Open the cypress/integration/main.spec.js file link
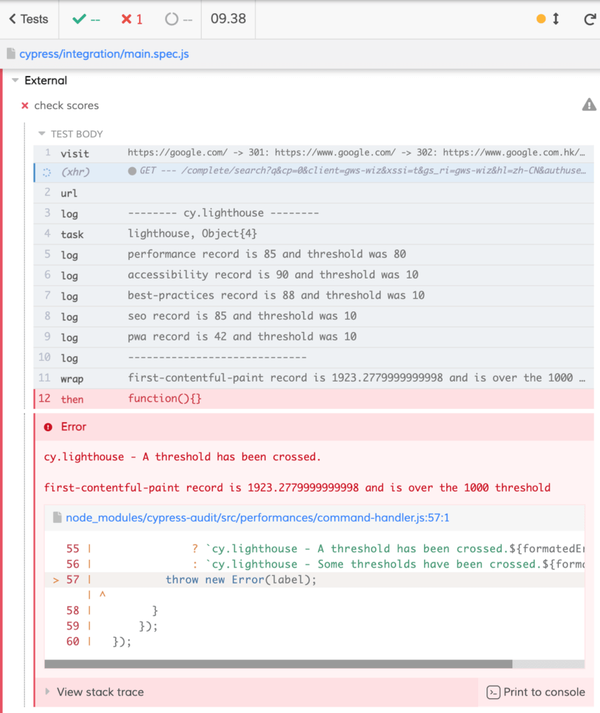600x713 pixels. point(104,54)
